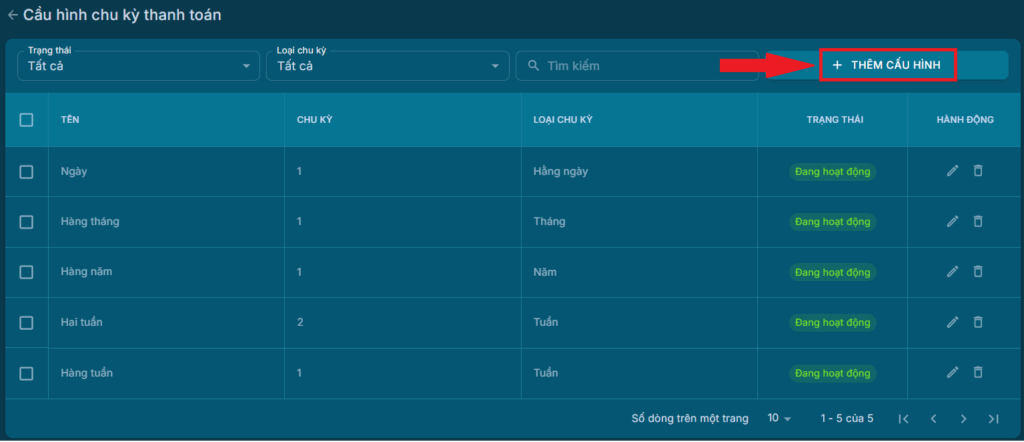
Task: Click the Loại chu kỳ column header
Action: (x=563, y=120)
